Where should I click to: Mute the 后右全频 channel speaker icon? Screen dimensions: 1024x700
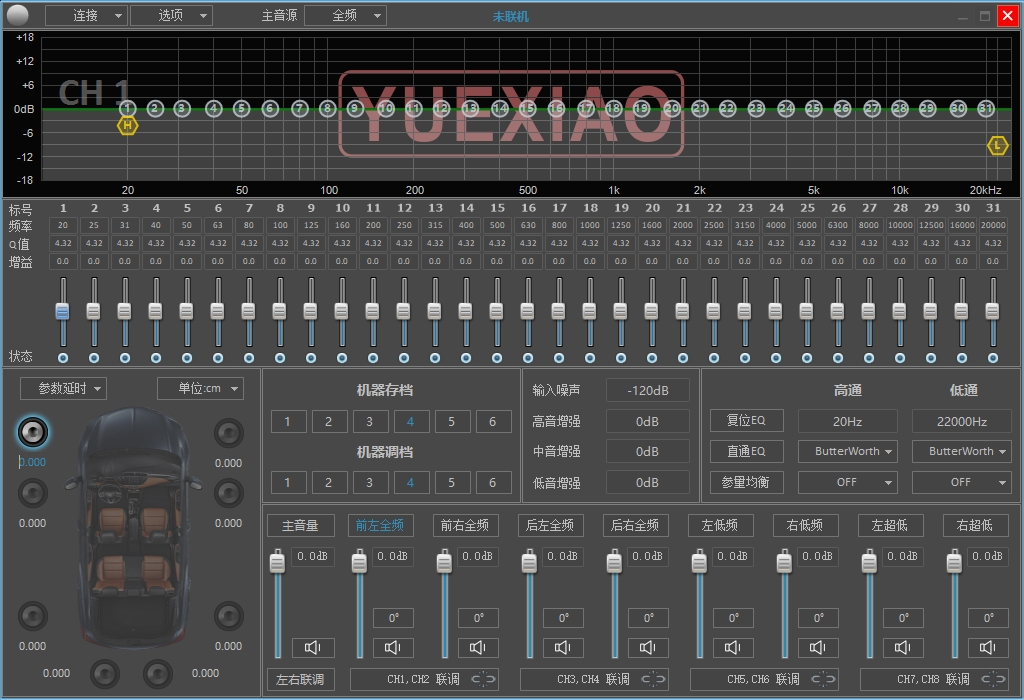(x=648, y=647)
